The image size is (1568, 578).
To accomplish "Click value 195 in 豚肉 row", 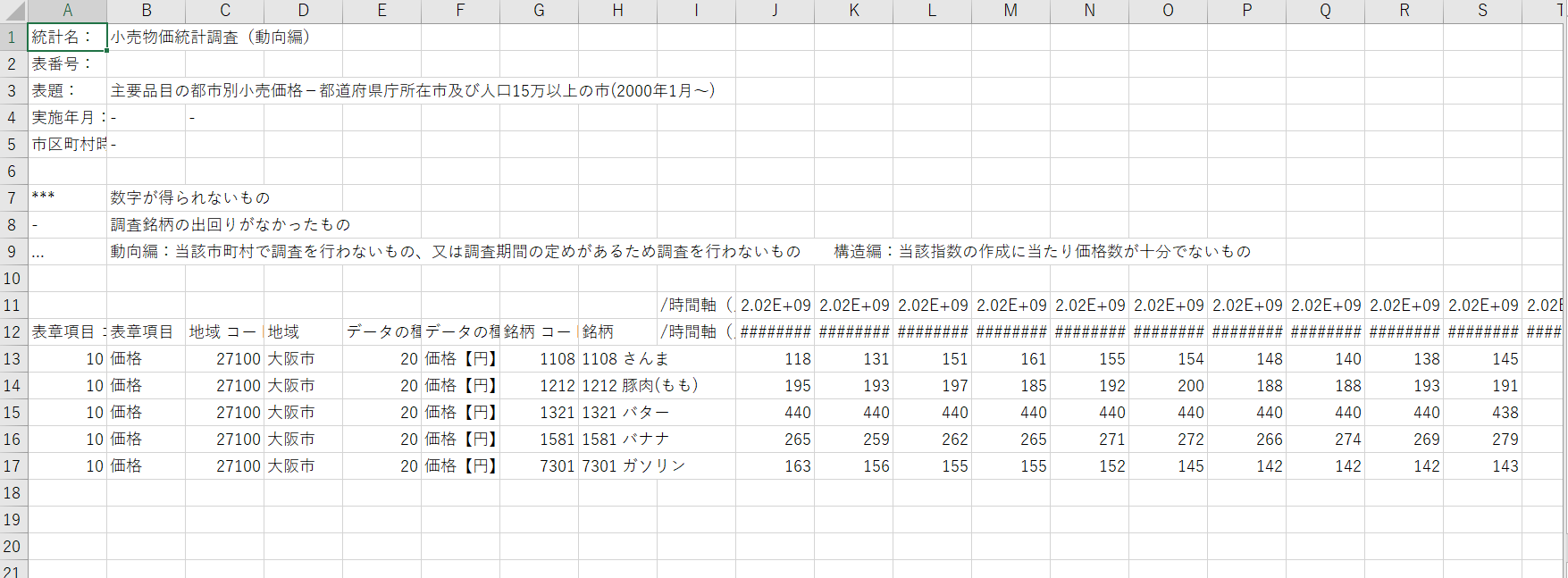I will tap(776, 386).
